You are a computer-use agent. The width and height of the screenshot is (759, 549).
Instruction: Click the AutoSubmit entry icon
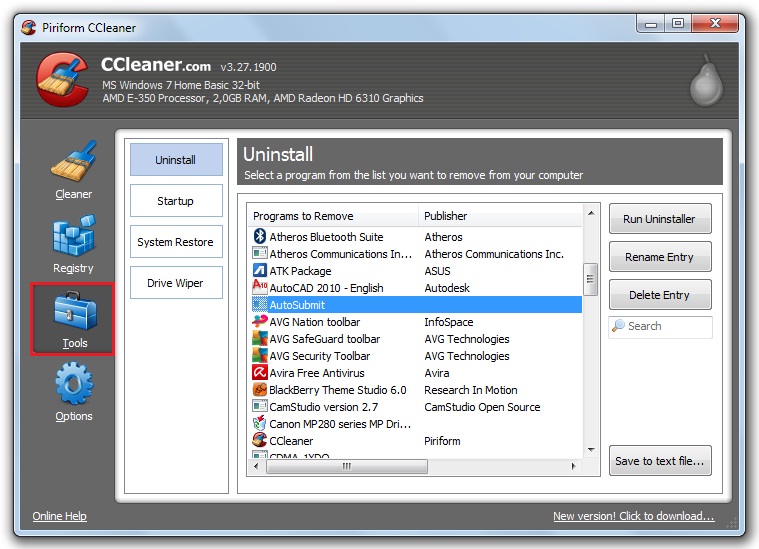(x=260, y=305)
